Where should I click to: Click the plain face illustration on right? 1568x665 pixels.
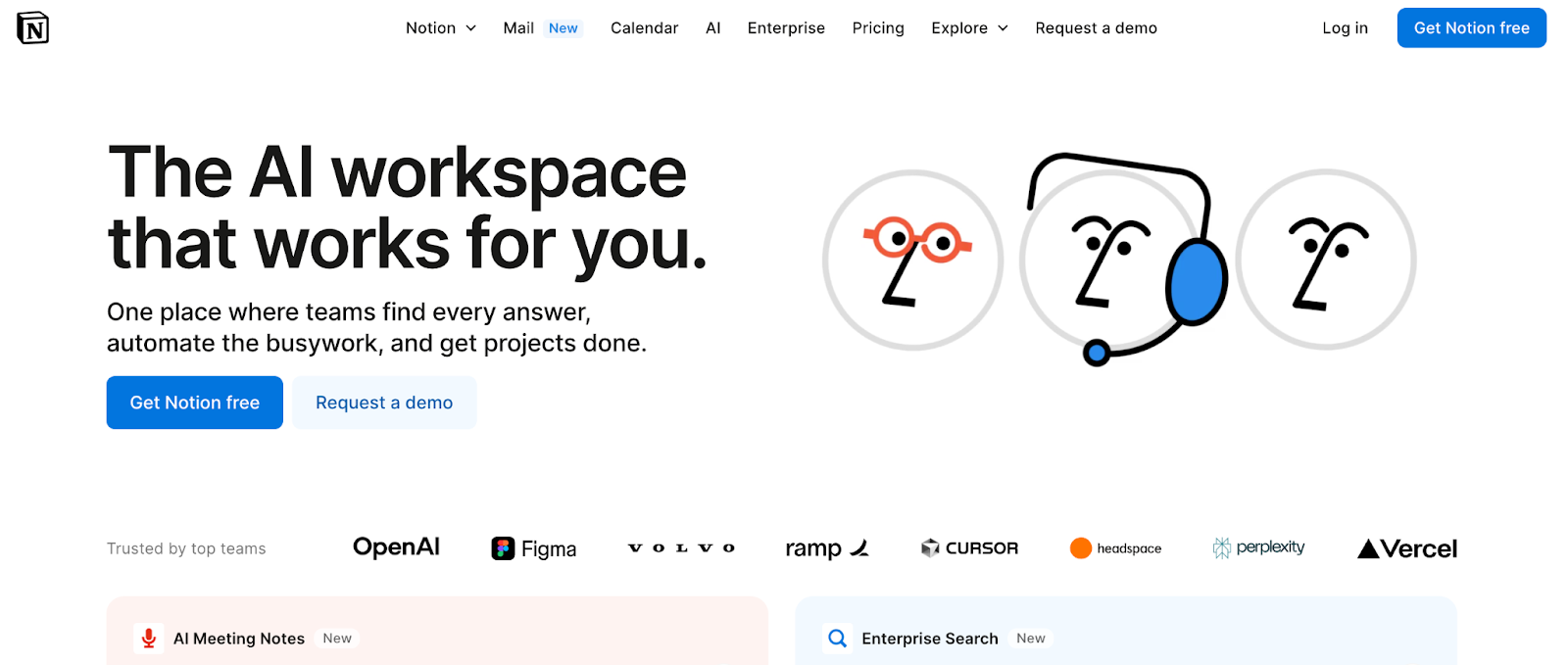(x=1326, y=260)
